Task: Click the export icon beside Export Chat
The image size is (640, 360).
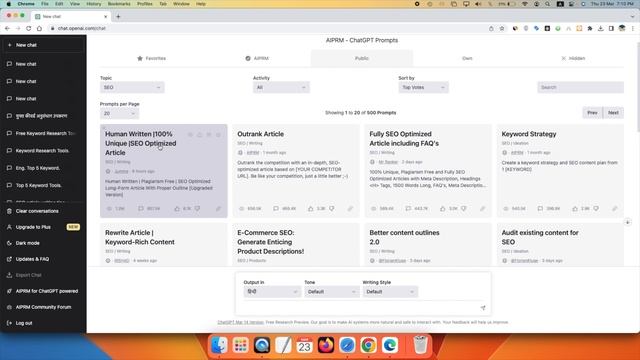Action: point(9,275)
